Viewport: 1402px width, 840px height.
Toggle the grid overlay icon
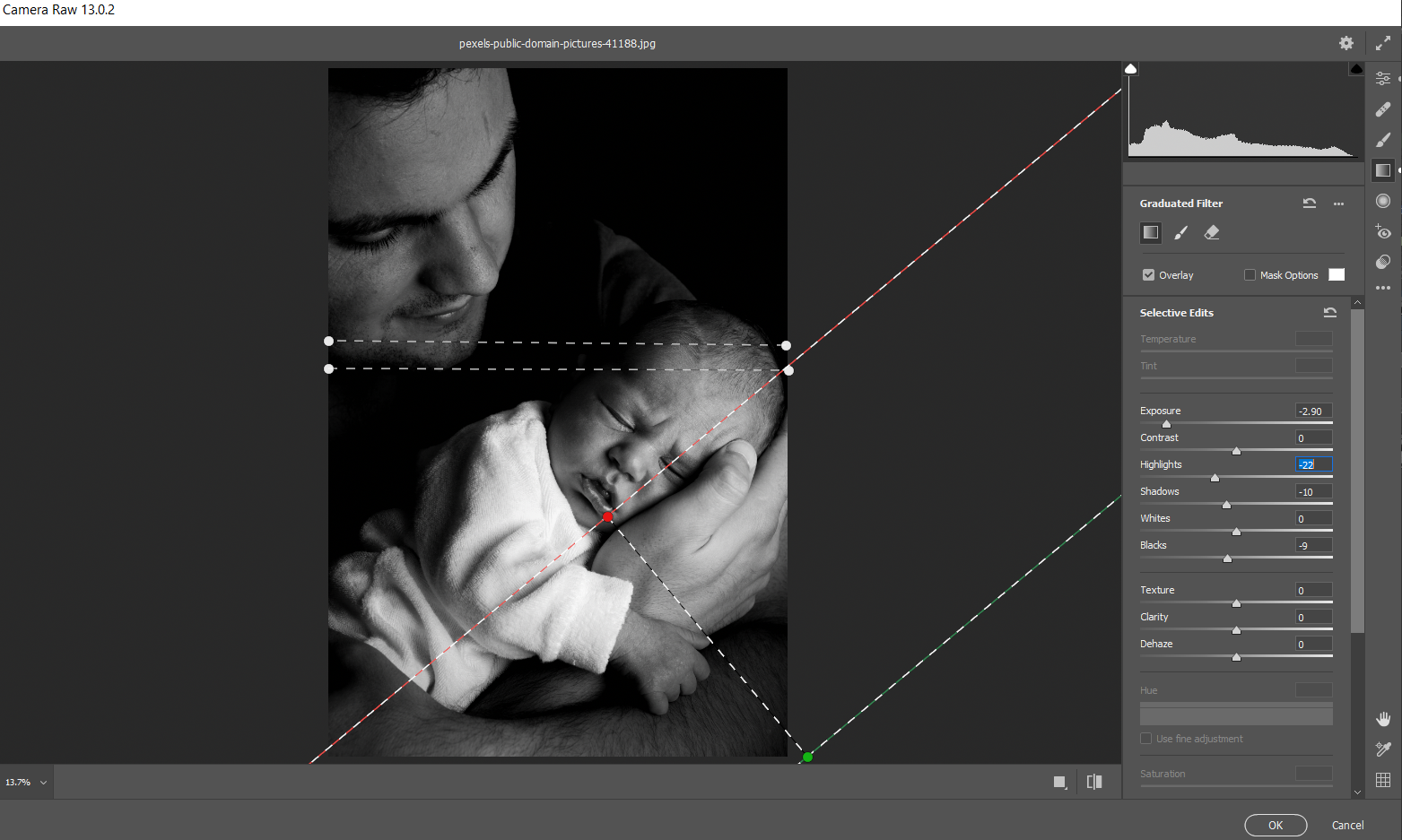pyautogui.click(x=1383, y=780)
